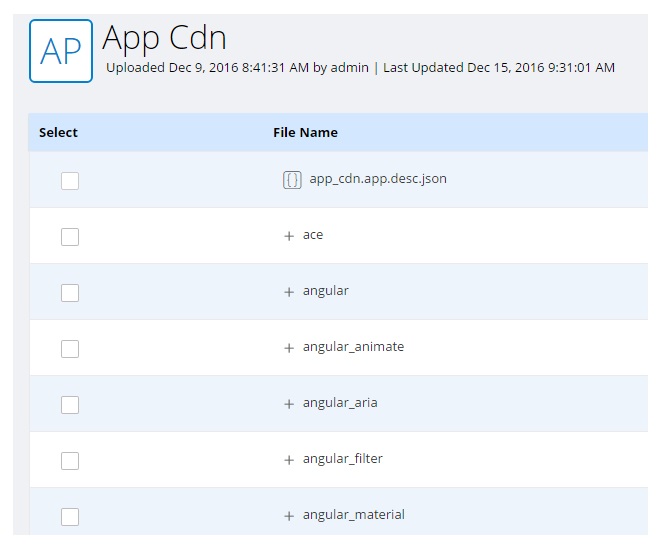
Task: Select the angular folder checkbox
Action: 70,293
